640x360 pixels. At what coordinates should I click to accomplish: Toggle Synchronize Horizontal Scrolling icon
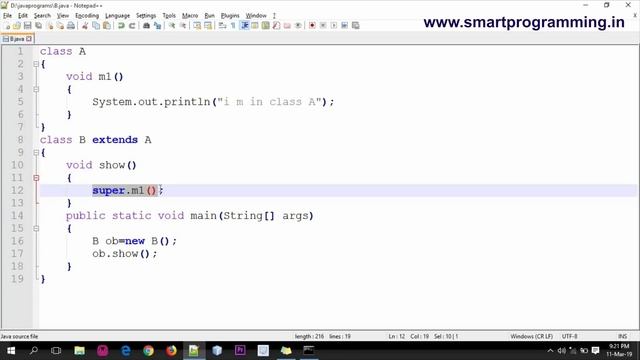(208, 26)
